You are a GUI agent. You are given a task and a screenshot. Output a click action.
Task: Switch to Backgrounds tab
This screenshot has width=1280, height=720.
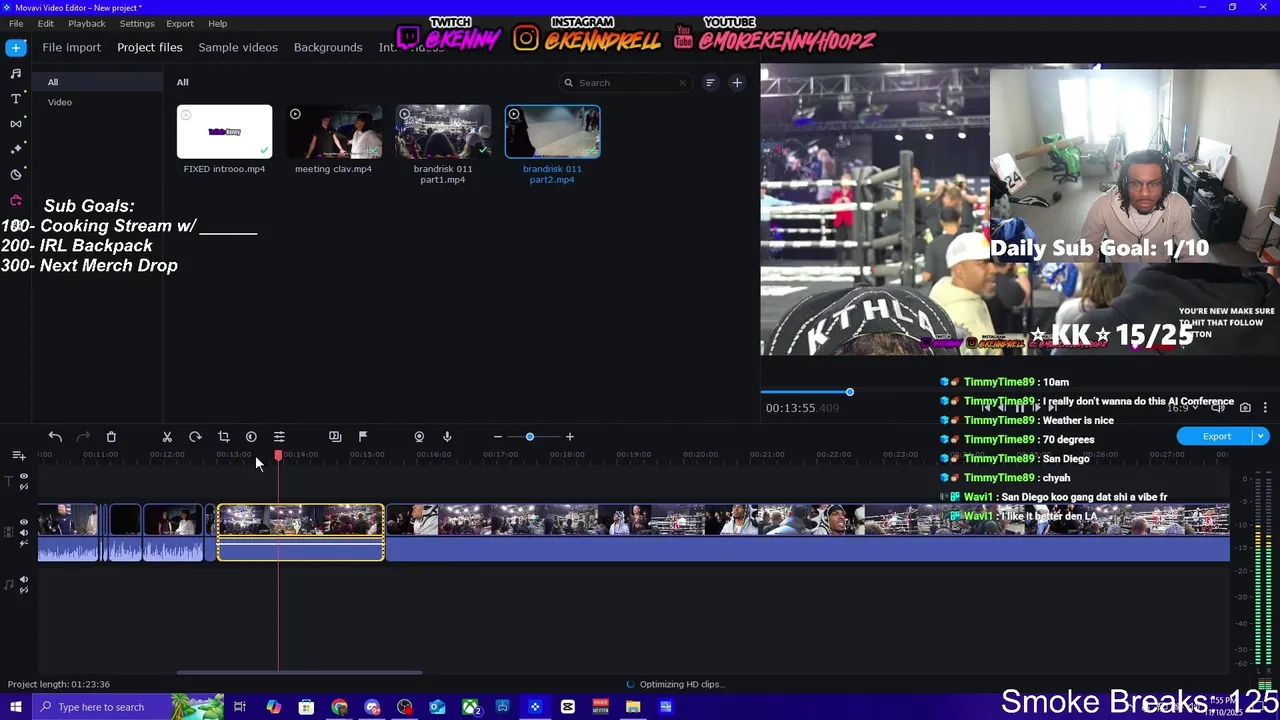328,47
